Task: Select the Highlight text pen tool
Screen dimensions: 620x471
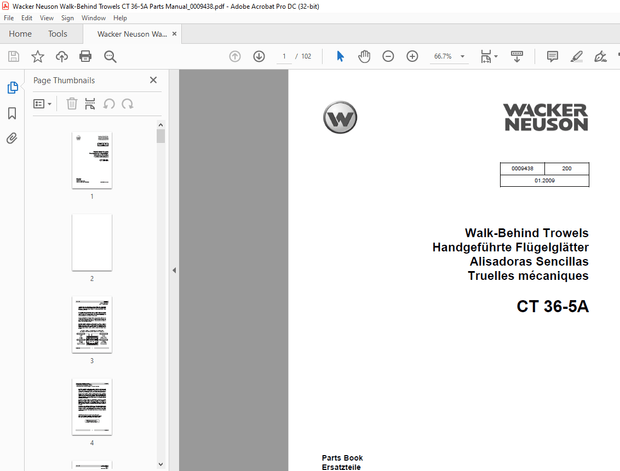Action: click(577, 57)
